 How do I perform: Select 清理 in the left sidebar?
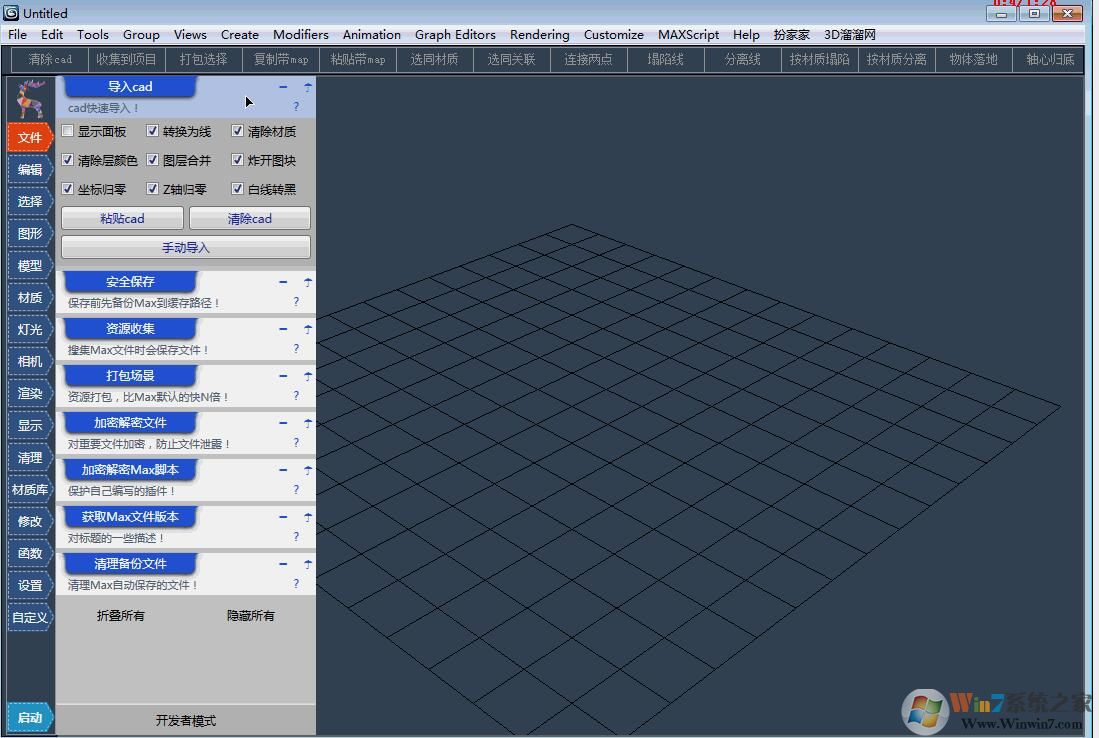coord(29,457)
